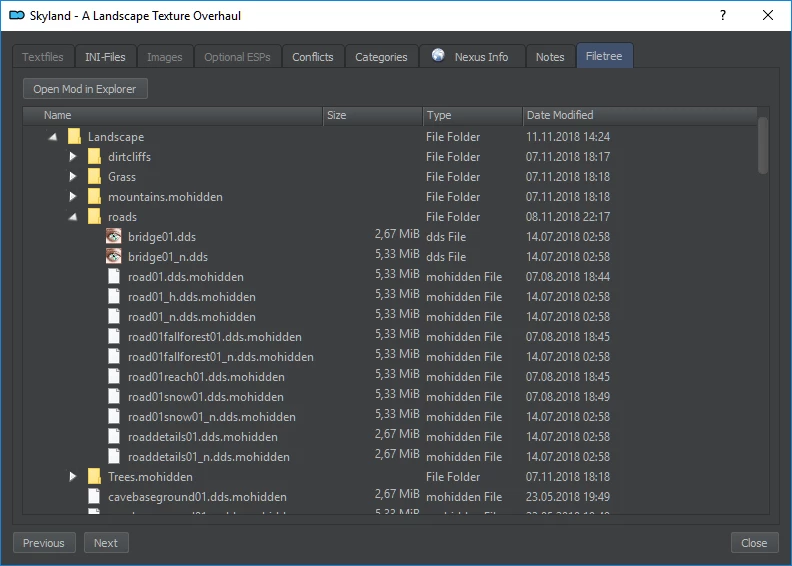Click the roads date 08.11.2018 22:17
Viewport: 792px width, 566px height.
click(568, 217)
